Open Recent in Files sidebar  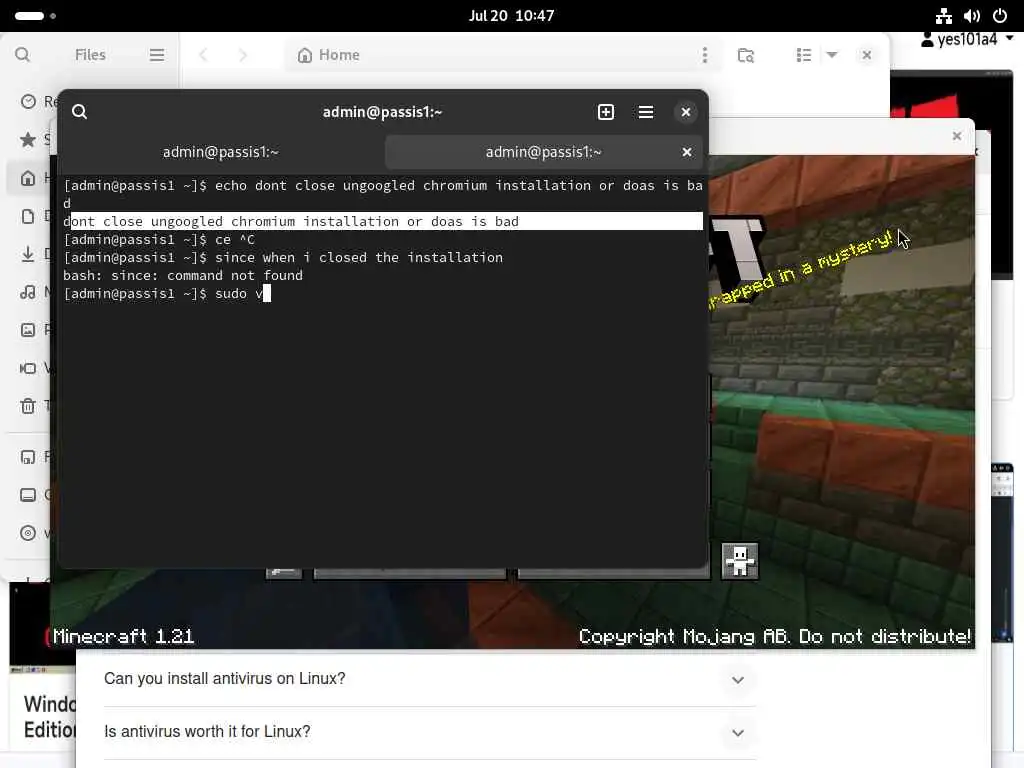coord(28,101)
